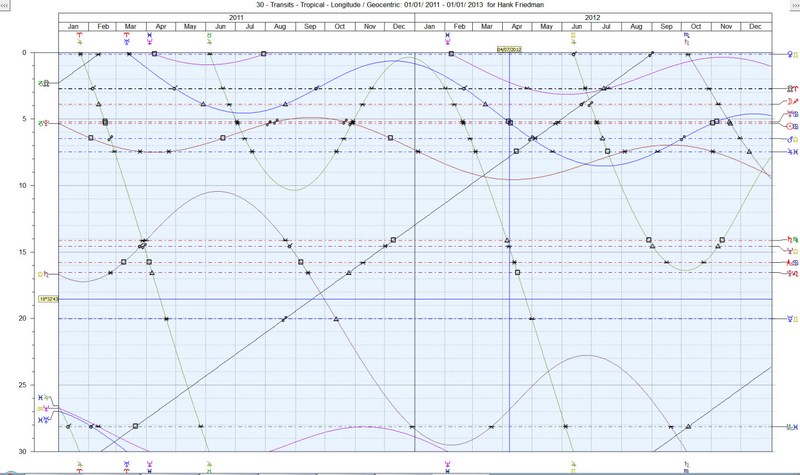The width and height of the screenshot is (800, 475).
Task: Click the Aries Jupiter ingress glyph under Jan 2011
Action: 79,38
